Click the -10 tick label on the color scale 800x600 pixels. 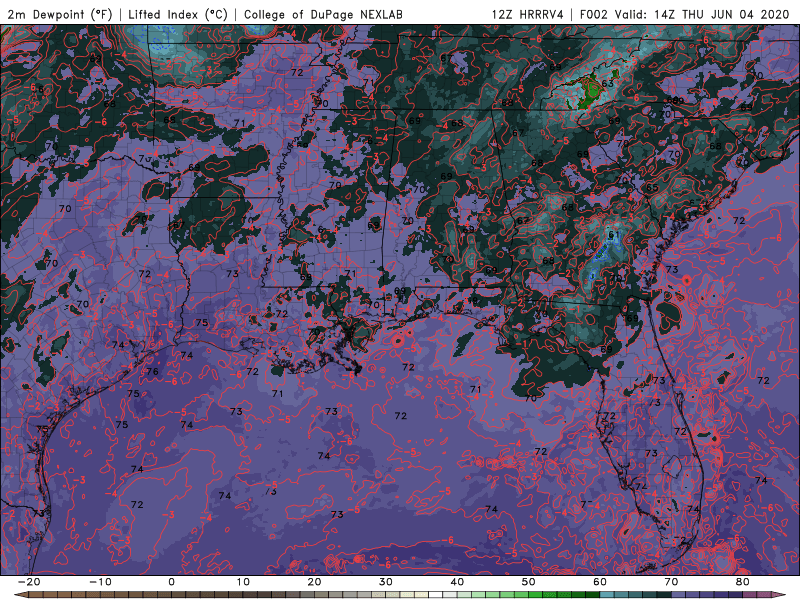[x=100, y=582]
